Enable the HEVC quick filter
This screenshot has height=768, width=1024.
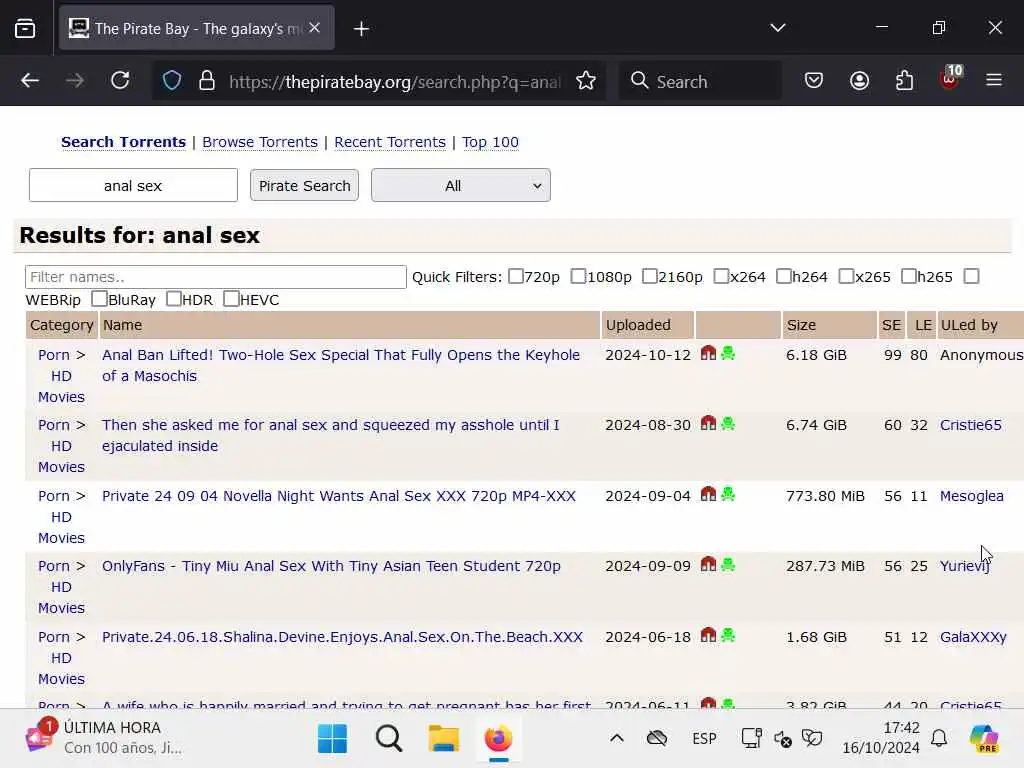(231, 298)
